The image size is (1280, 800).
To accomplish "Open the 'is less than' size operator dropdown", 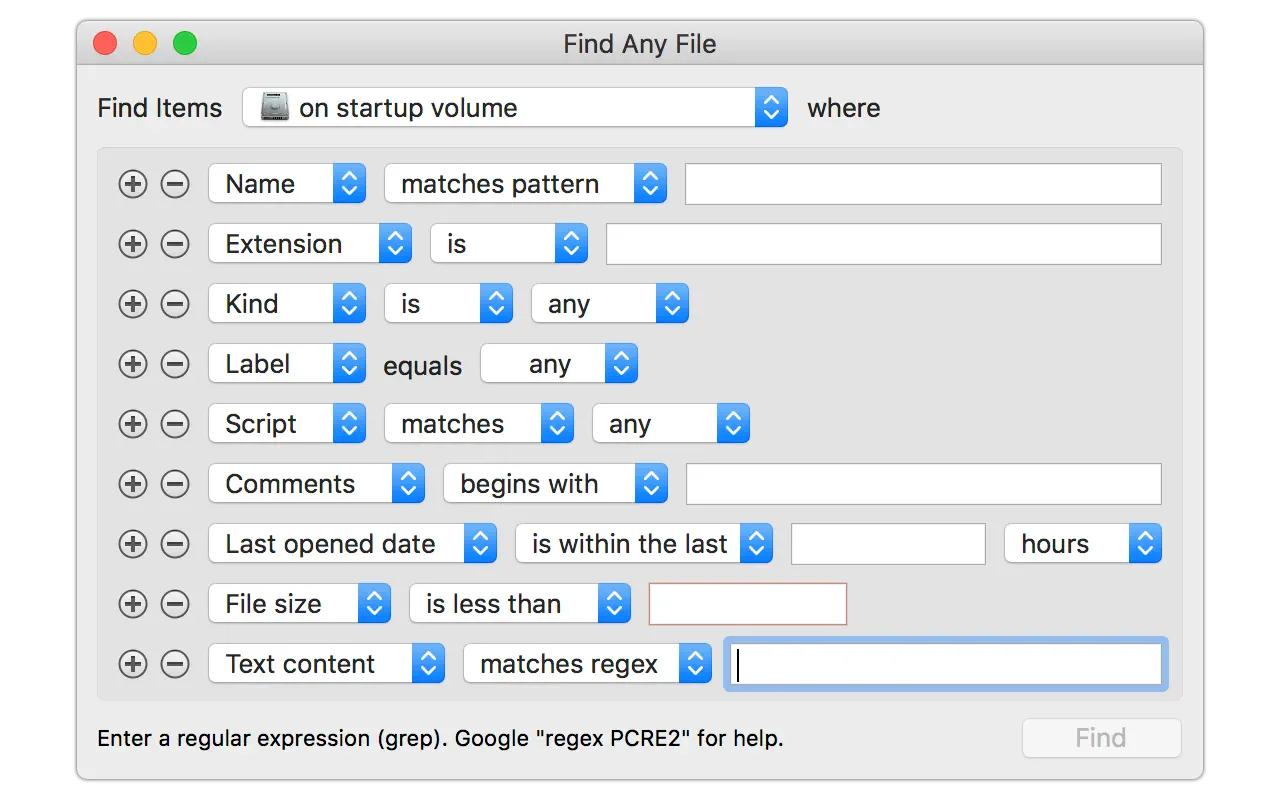I will 520,604.
